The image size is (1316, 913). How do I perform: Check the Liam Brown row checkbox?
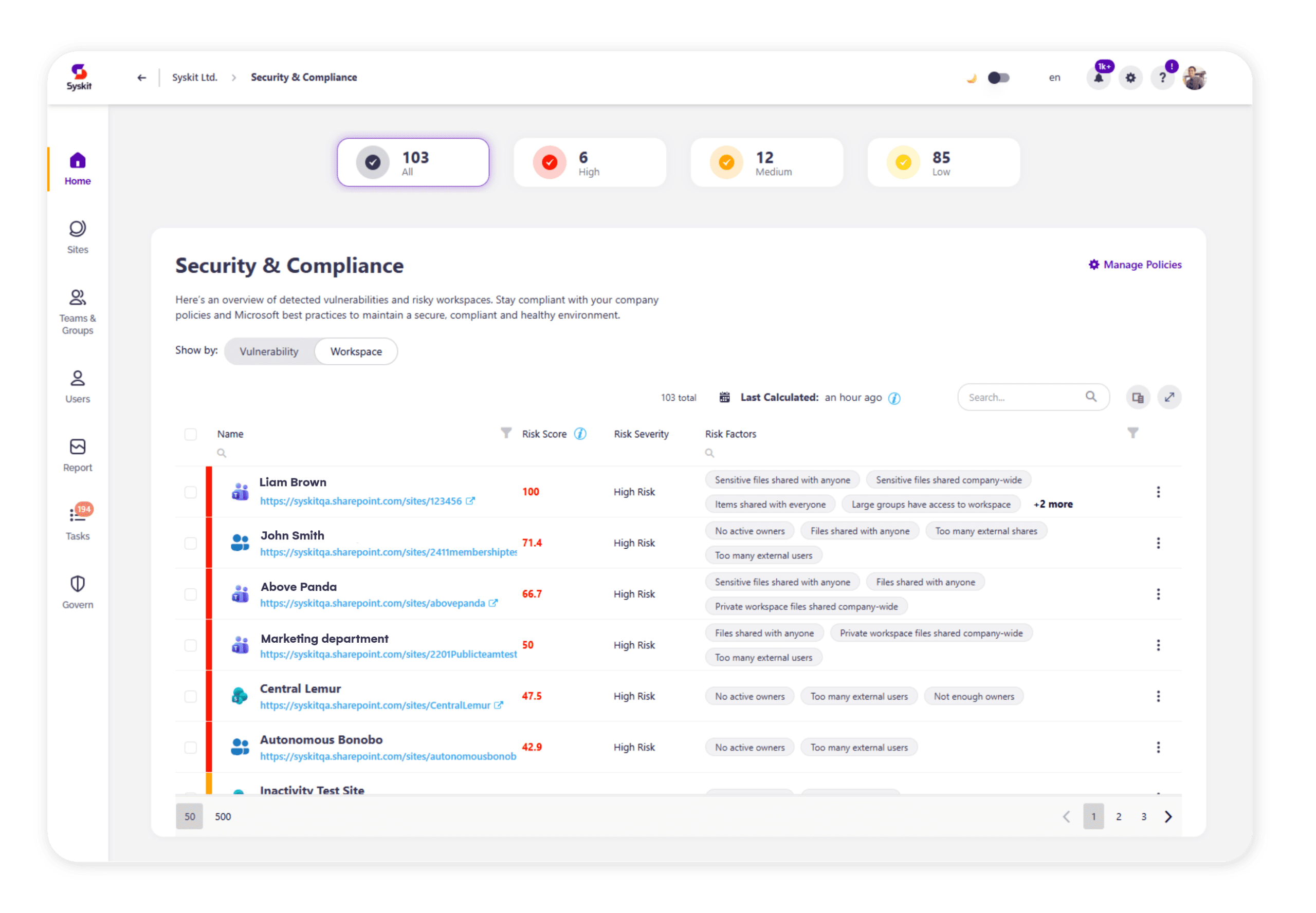coord(191,492)
